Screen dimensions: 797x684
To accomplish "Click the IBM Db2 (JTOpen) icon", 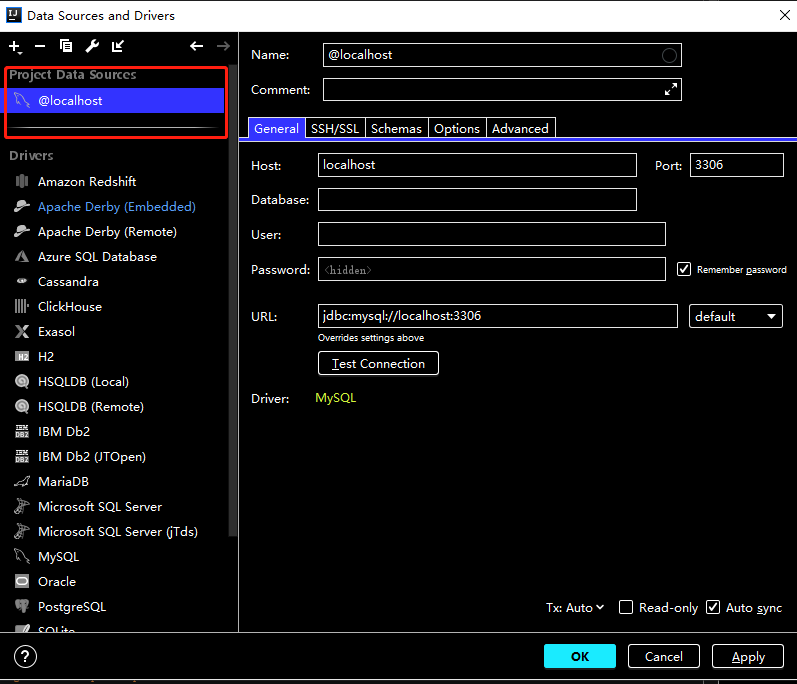I will (22, 456).
